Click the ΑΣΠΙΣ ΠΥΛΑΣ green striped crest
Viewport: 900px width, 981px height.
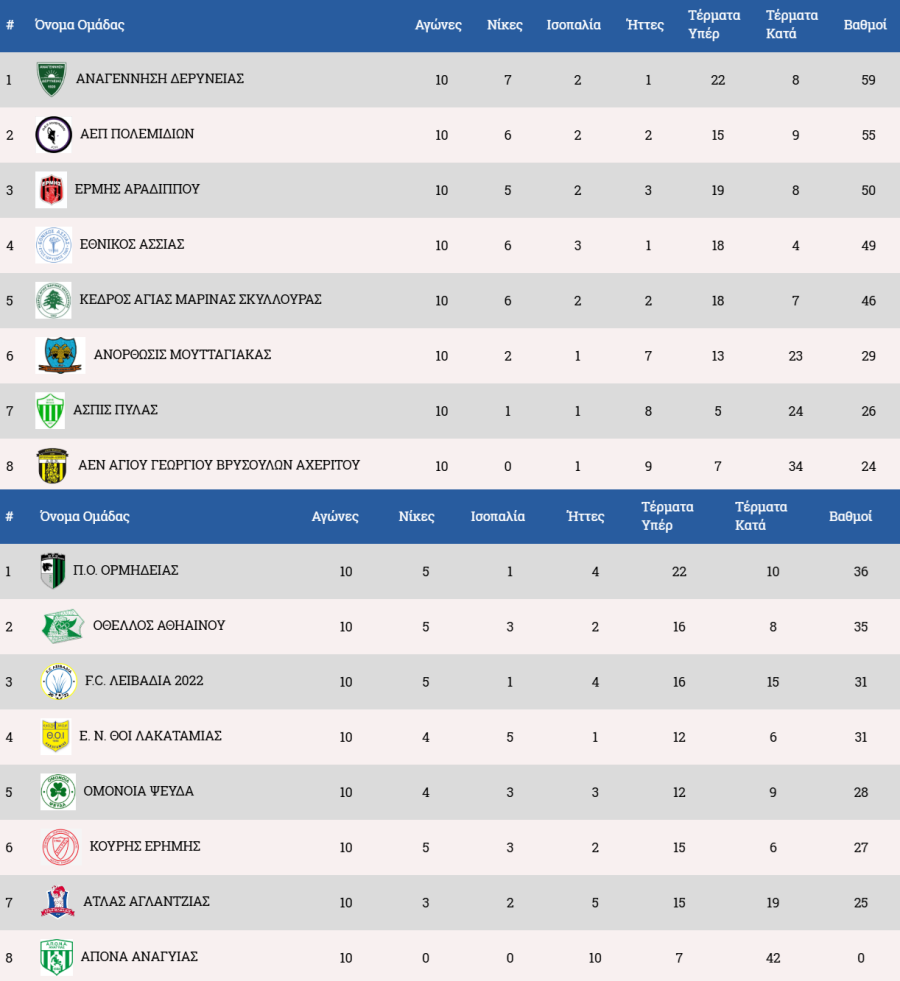click(x=50, y=410)
